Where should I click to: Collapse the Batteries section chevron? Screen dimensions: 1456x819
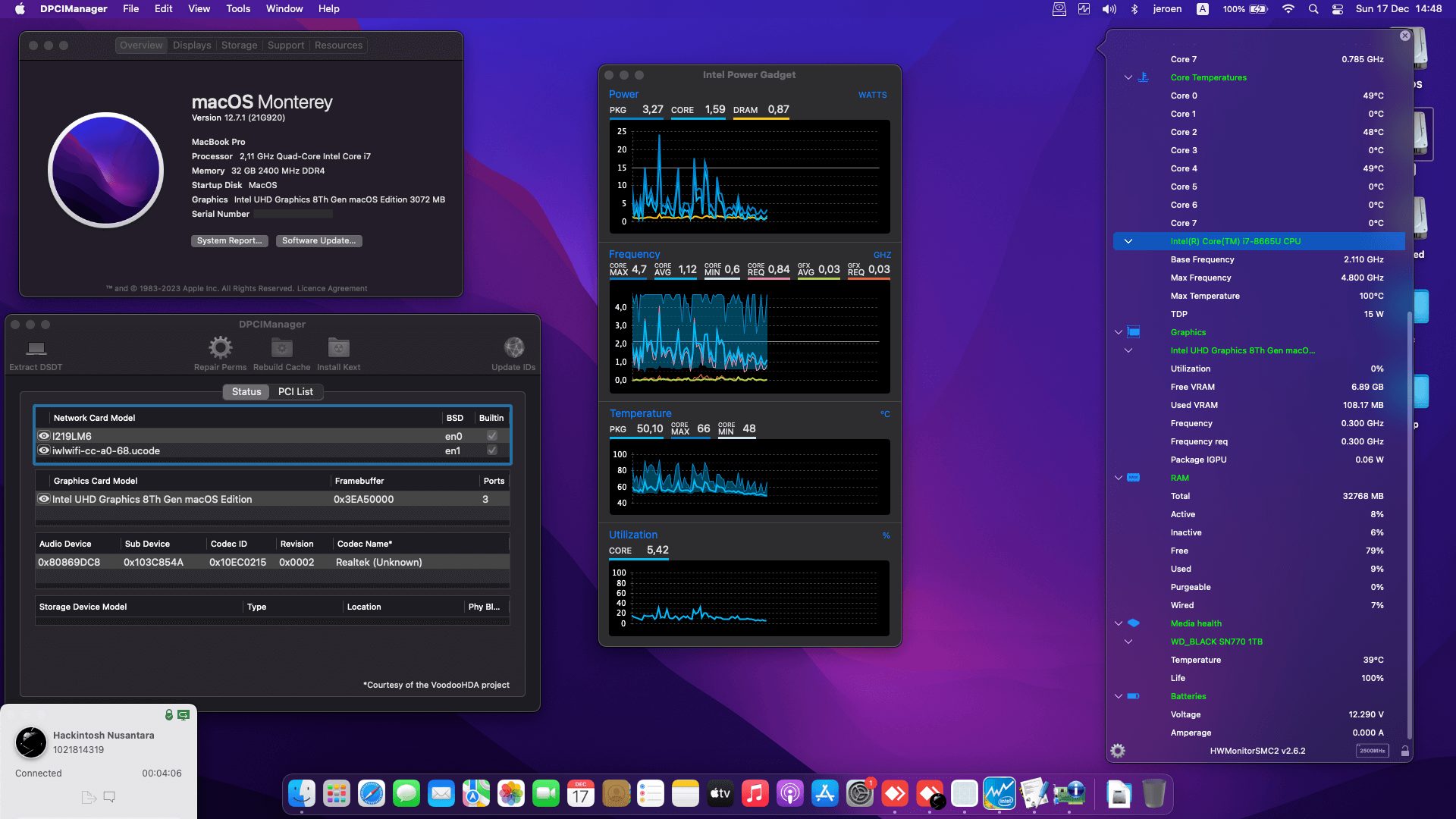pos(1118,696)
